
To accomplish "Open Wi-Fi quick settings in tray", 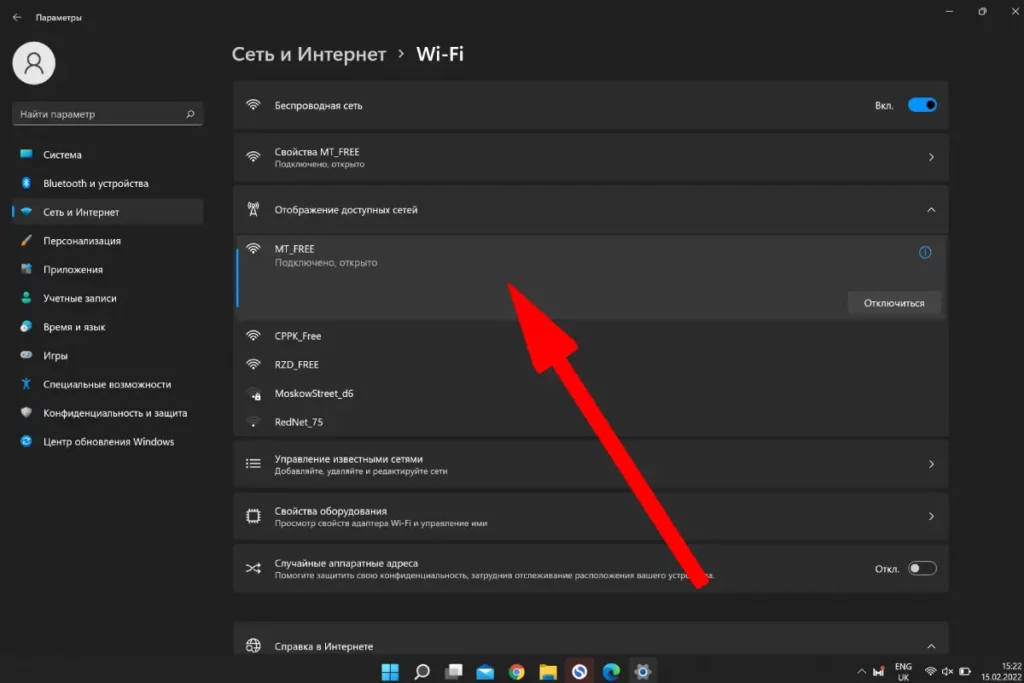I will (931, 671).
